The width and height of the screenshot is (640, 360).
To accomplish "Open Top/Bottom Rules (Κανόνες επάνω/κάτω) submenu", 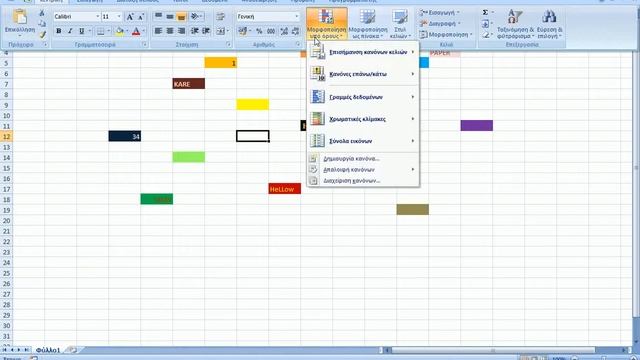I will [x=363, y=74].
